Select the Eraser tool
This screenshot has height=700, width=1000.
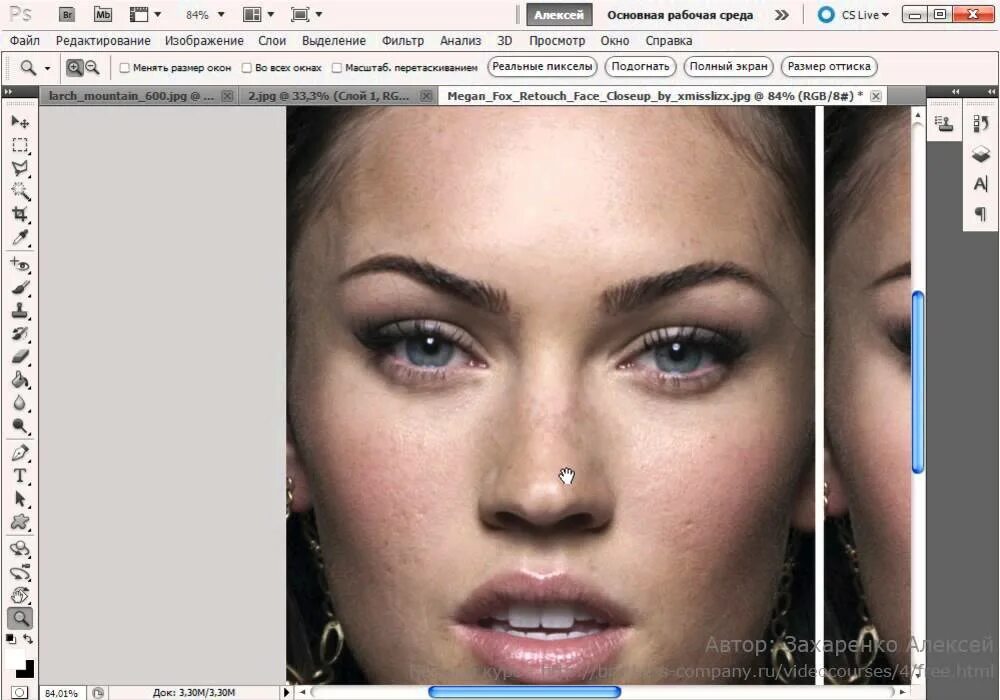(20, 356)
